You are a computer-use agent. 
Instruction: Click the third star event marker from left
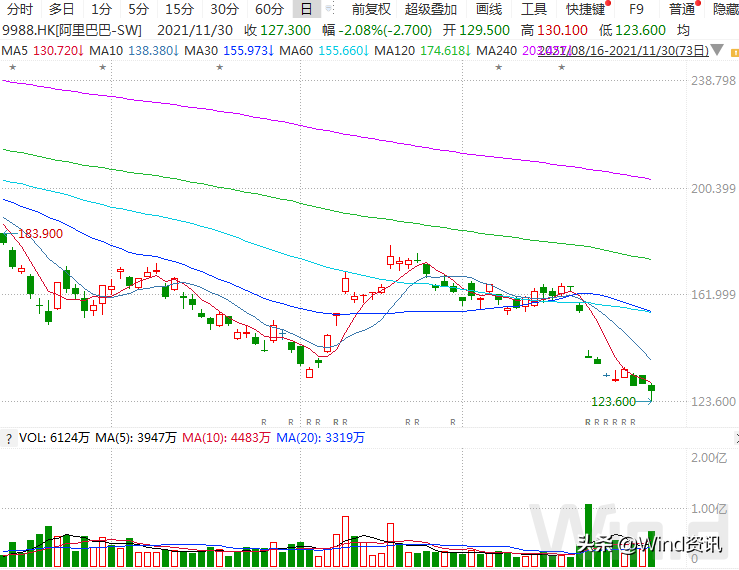click(220, 67)
